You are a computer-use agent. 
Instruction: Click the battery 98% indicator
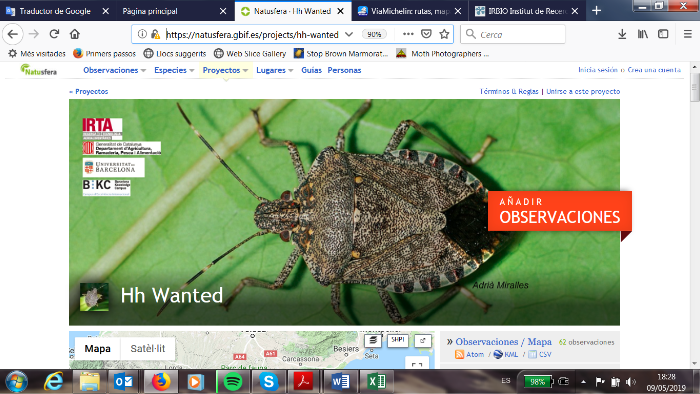pos(538,382)
